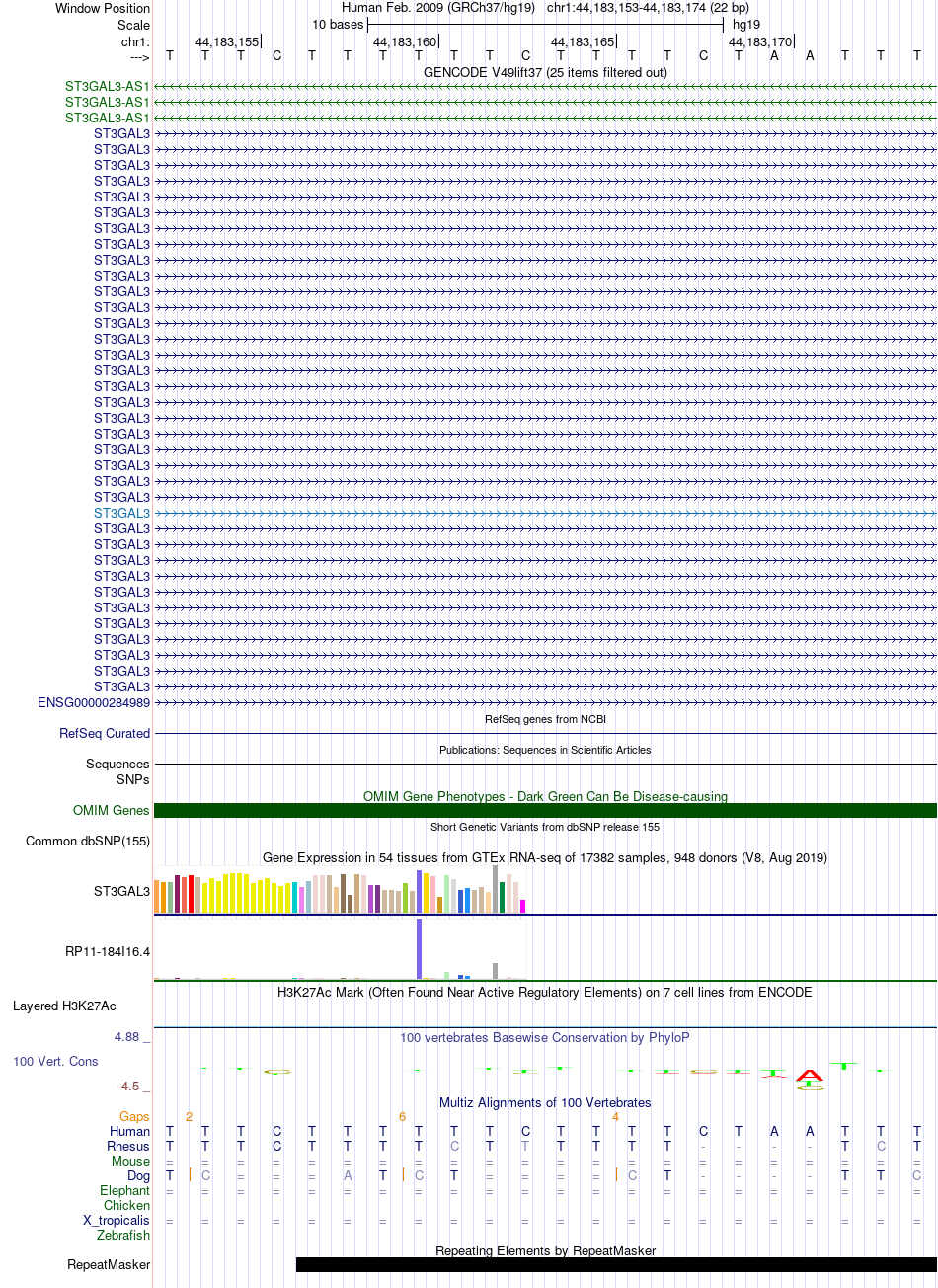This screenshot has height=1288, width=938.
Task: Click the black RepeatMasker element bar
Action: coord(616,1264)
